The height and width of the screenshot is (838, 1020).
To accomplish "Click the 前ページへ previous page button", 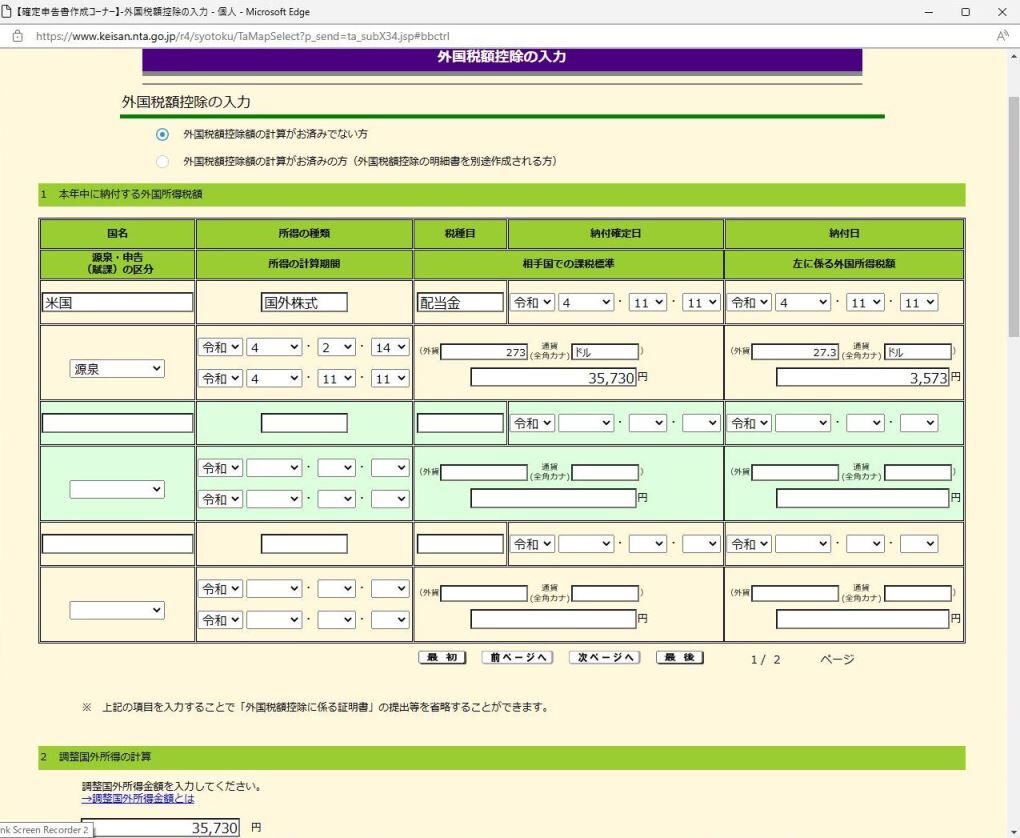I will tap(518, 658).
